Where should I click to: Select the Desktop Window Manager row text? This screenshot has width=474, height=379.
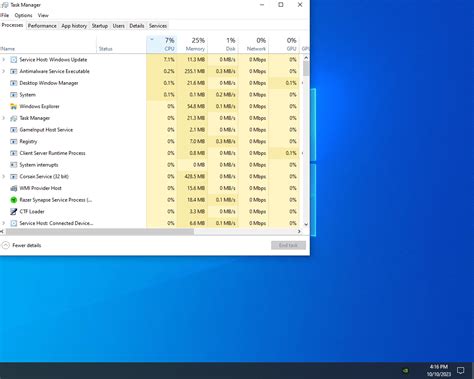click(49, 83)
